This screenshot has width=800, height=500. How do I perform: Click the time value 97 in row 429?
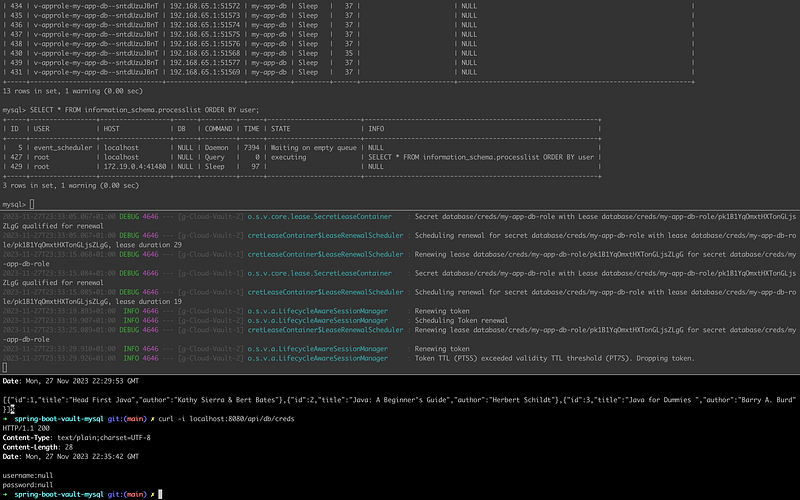(x=255, y=166)
